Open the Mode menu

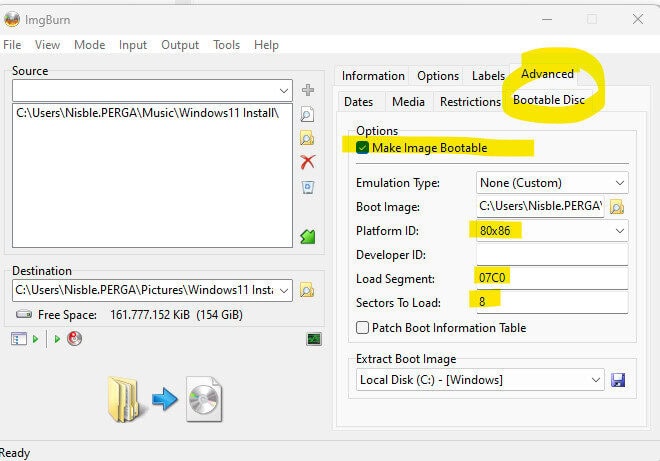(89, 45)
